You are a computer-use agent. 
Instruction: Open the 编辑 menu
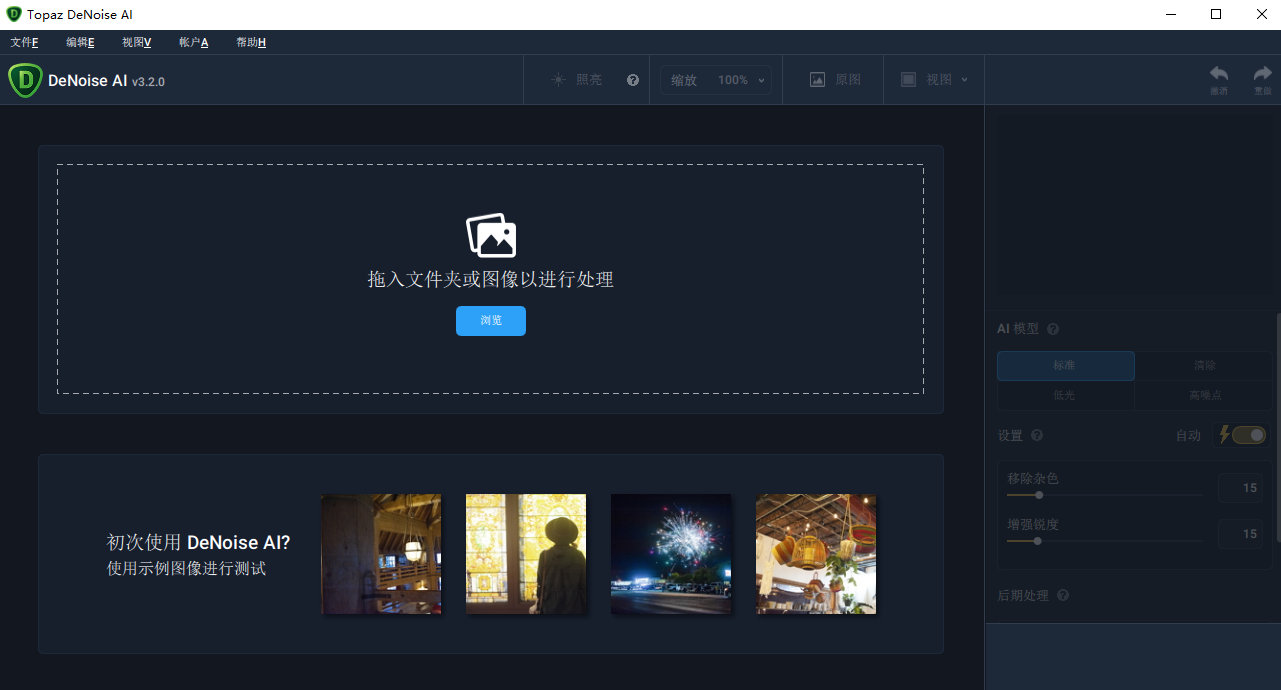[x=80, y=42]
